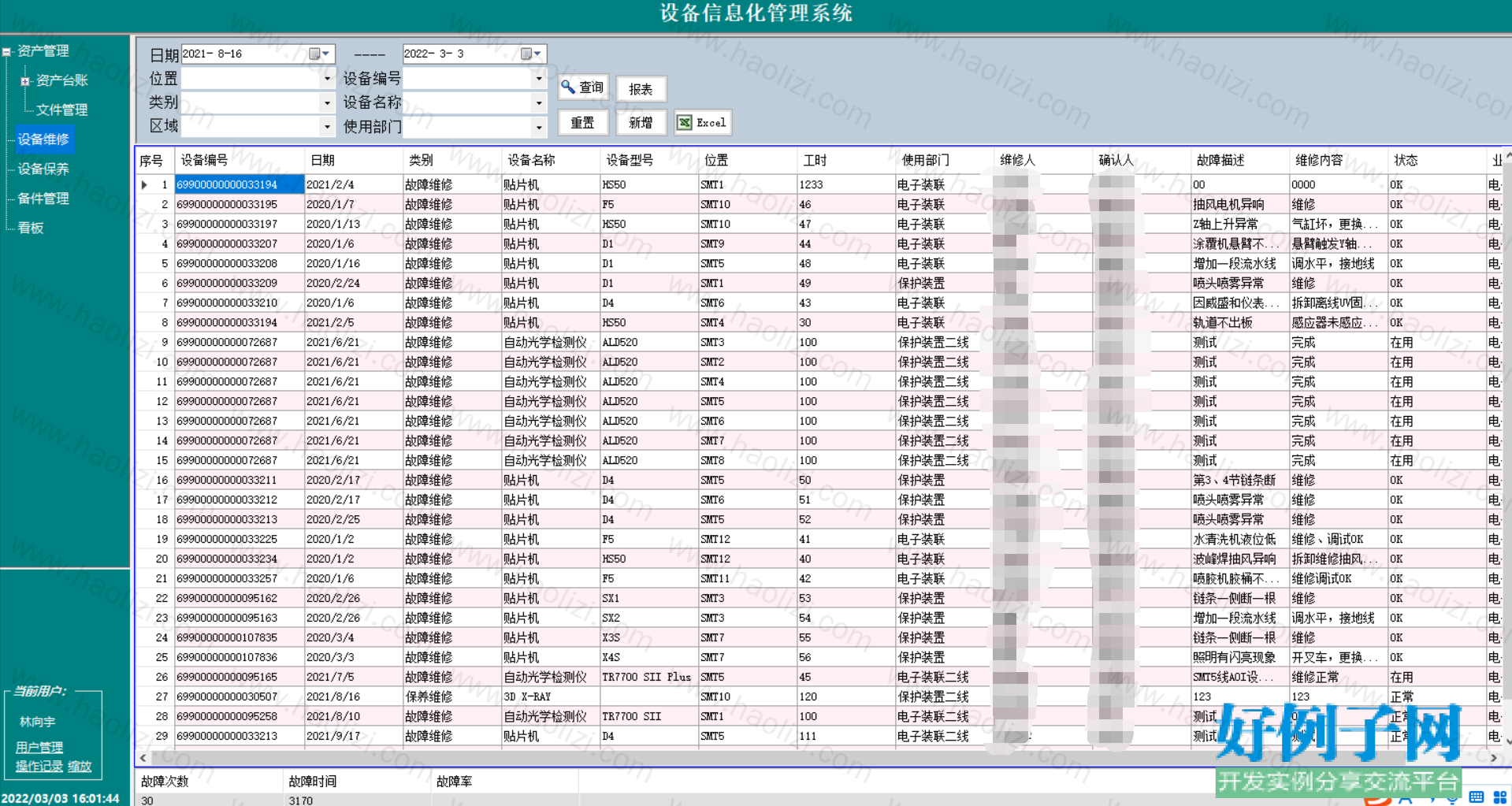
Task: Open 文件管理 in the sidebar
Action: (x=61, y=110)
